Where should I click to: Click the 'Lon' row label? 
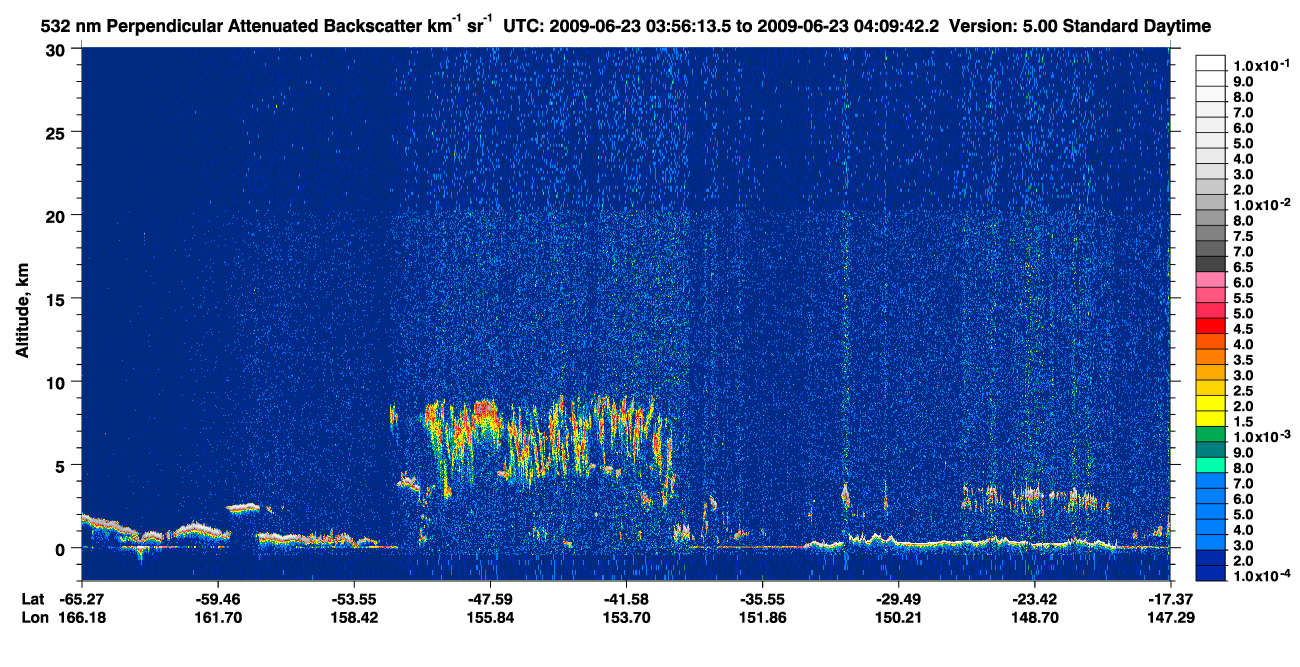33,617
